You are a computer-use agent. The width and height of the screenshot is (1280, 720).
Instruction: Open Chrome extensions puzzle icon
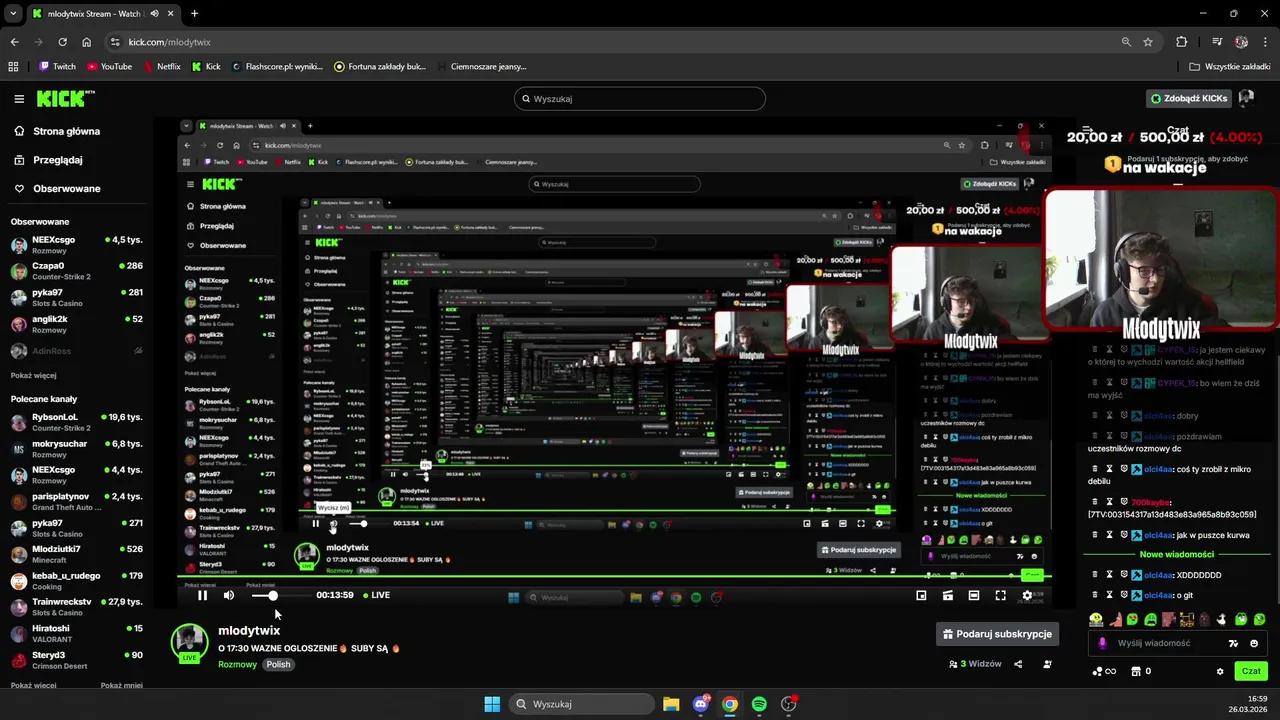point(1182,42)
